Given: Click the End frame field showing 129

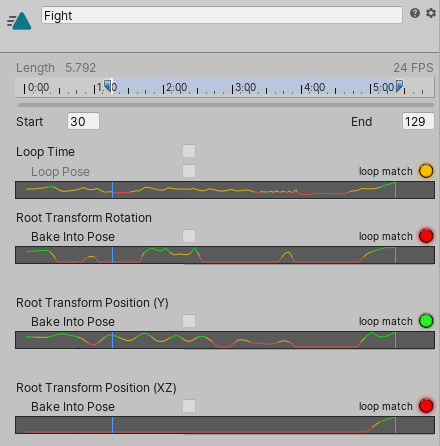Looking at the screenshot, I should coord(418,121).
